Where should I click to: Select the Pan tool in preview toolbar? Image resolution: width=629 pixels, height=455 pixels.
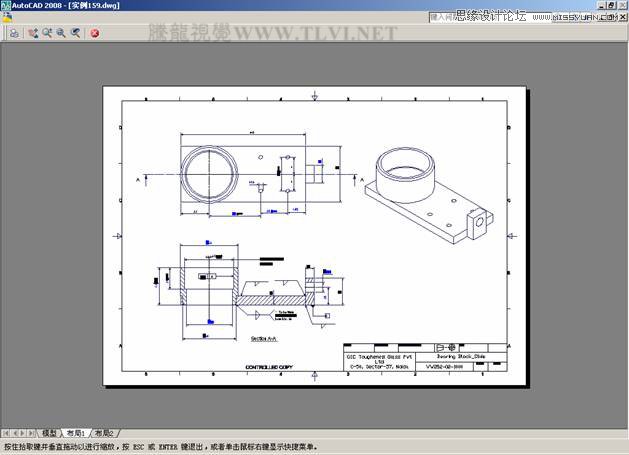(33, 33)
